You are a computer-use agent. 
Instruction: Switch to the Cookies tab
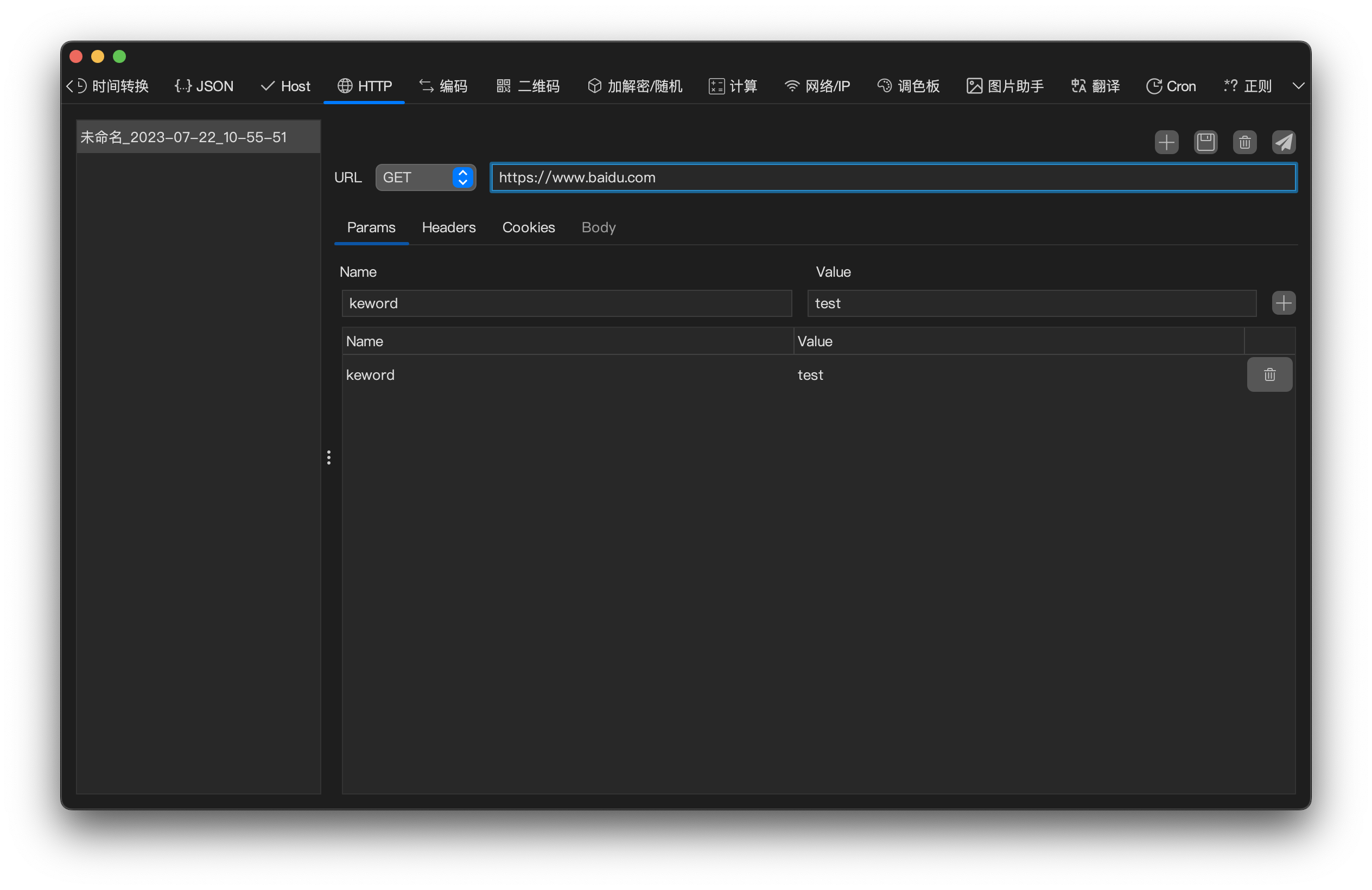click(x=528, y=228)
